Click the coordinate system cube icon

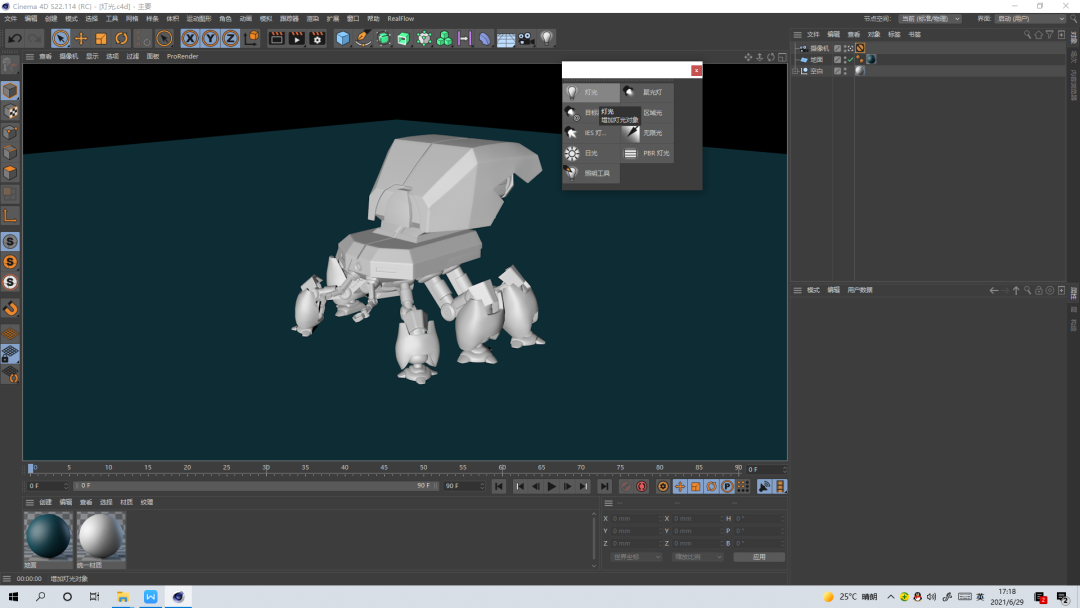pyautogui.click(x=251, y=39)
